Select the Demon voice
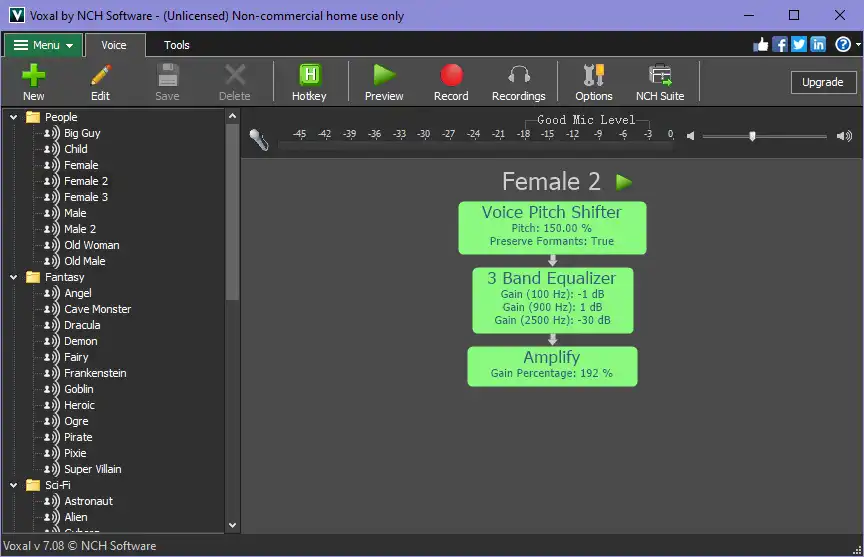Viewport: 864px width, 557px height. click(80, 341)
